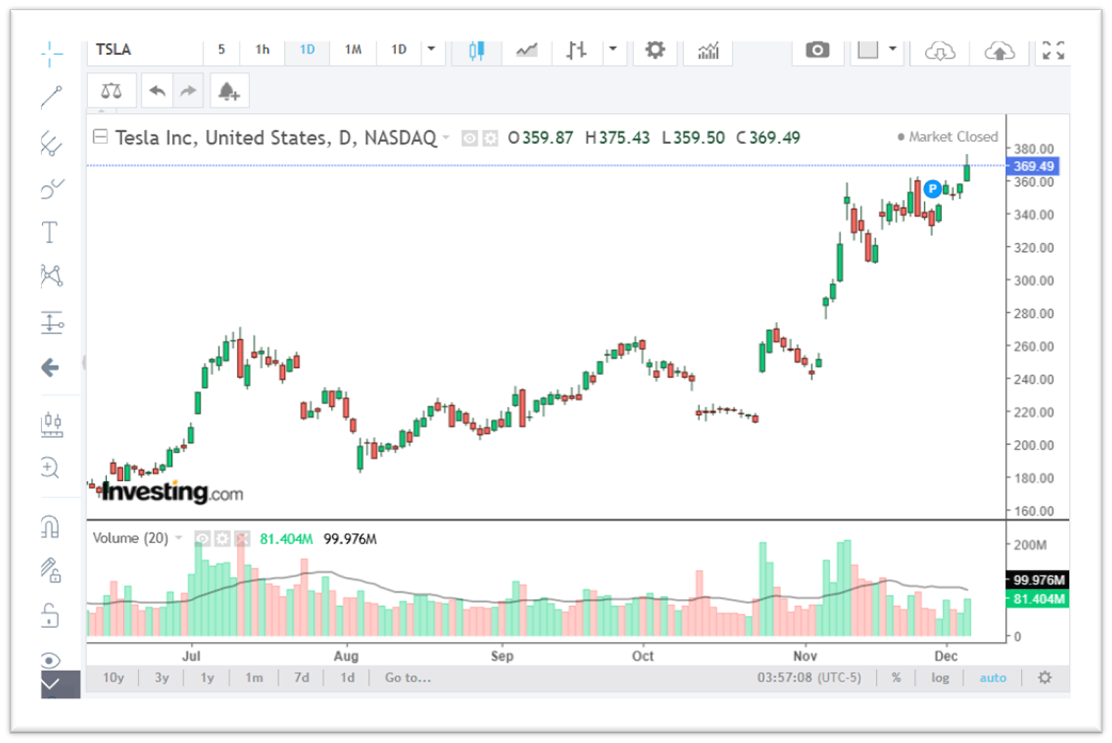Screen dimensions: 1112x743
Task: Select the long position prediction tool
Action: click(x=51, y=323)
